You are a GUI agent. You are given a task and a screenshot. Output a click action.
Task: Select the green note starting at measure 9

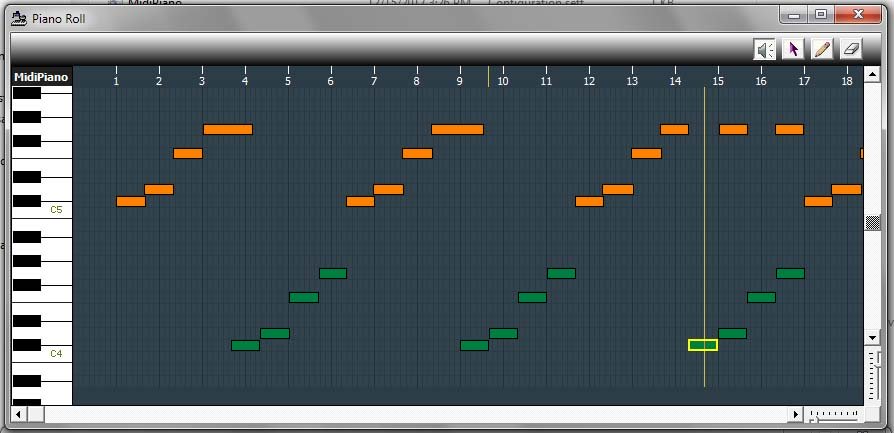[474, 345]
